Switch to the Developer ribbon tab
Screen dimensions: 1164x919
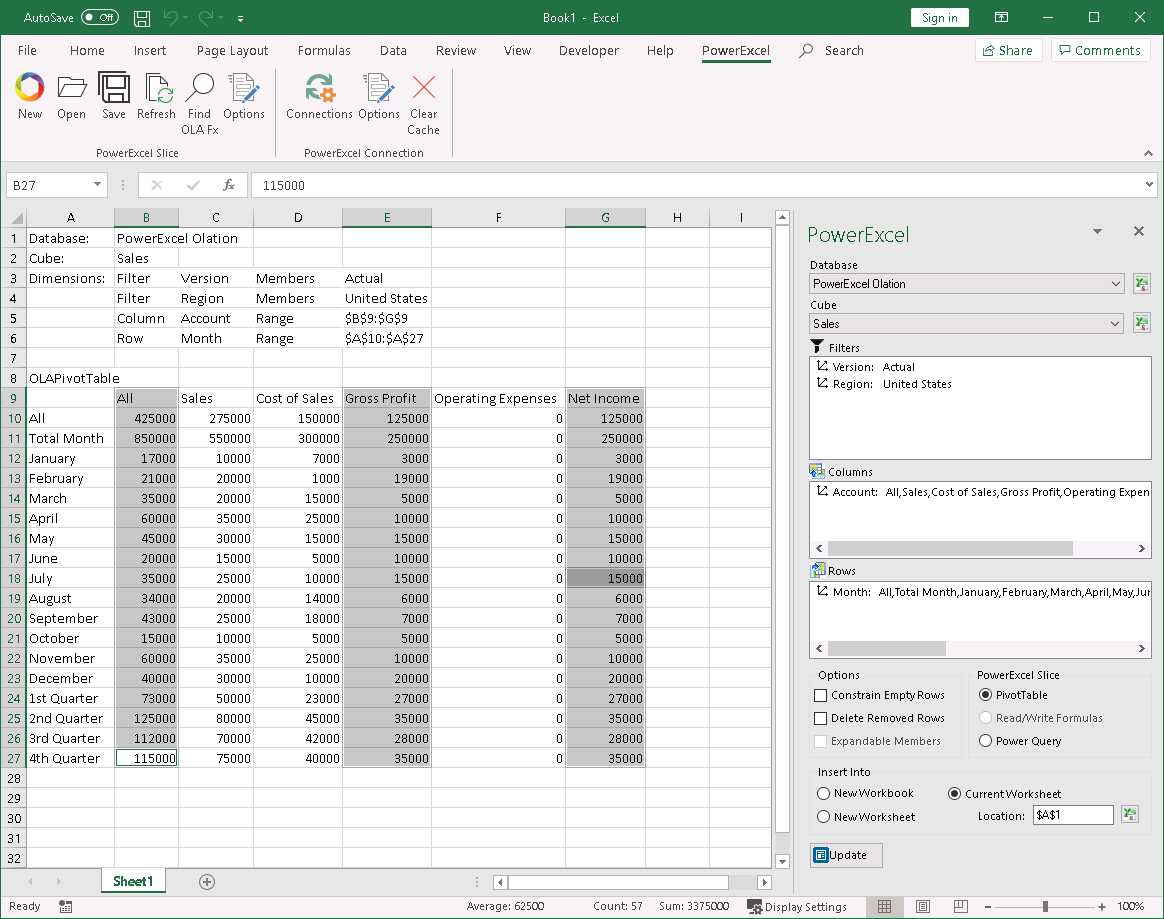589,50
